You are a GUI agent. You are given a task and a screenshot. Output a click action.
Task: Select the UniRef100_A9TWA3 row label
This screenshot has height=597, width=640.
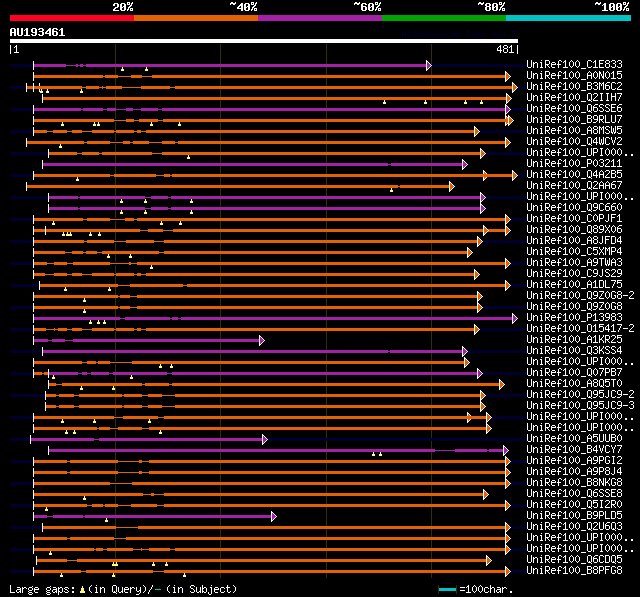point(574,263)
